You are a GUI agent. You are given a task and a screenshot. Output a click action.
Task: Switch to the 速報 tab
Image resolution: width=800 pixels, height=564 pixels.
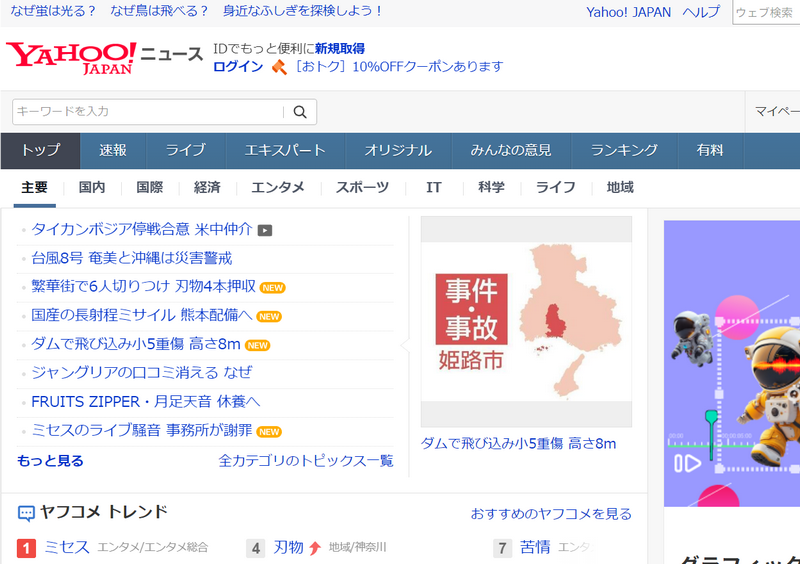point(113,151)
